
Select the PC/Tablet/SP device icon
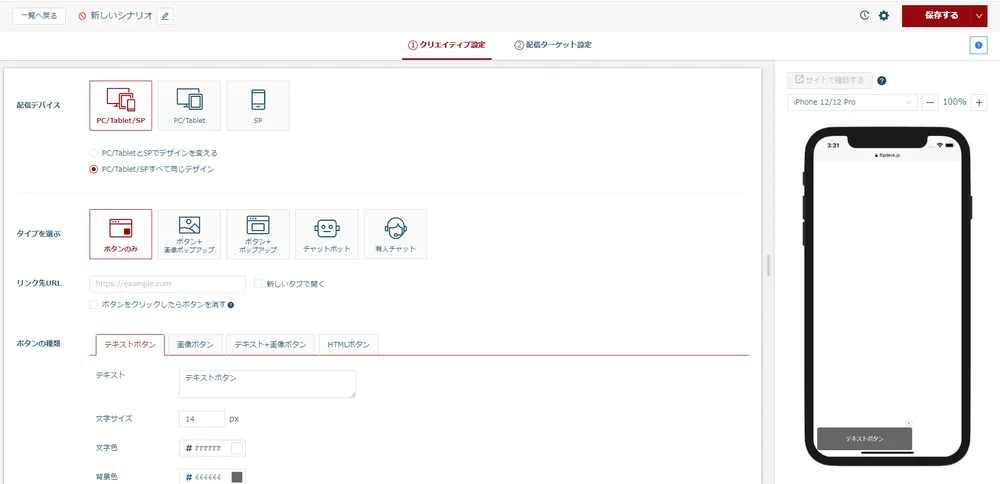click(120, 105)
